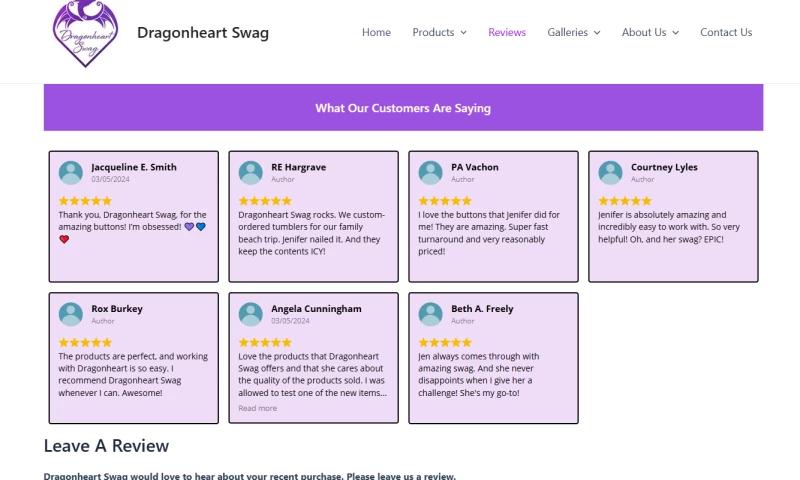Click Courtney Lyles's avatar icon
The image size is (800, 480).
pos(611,173)
